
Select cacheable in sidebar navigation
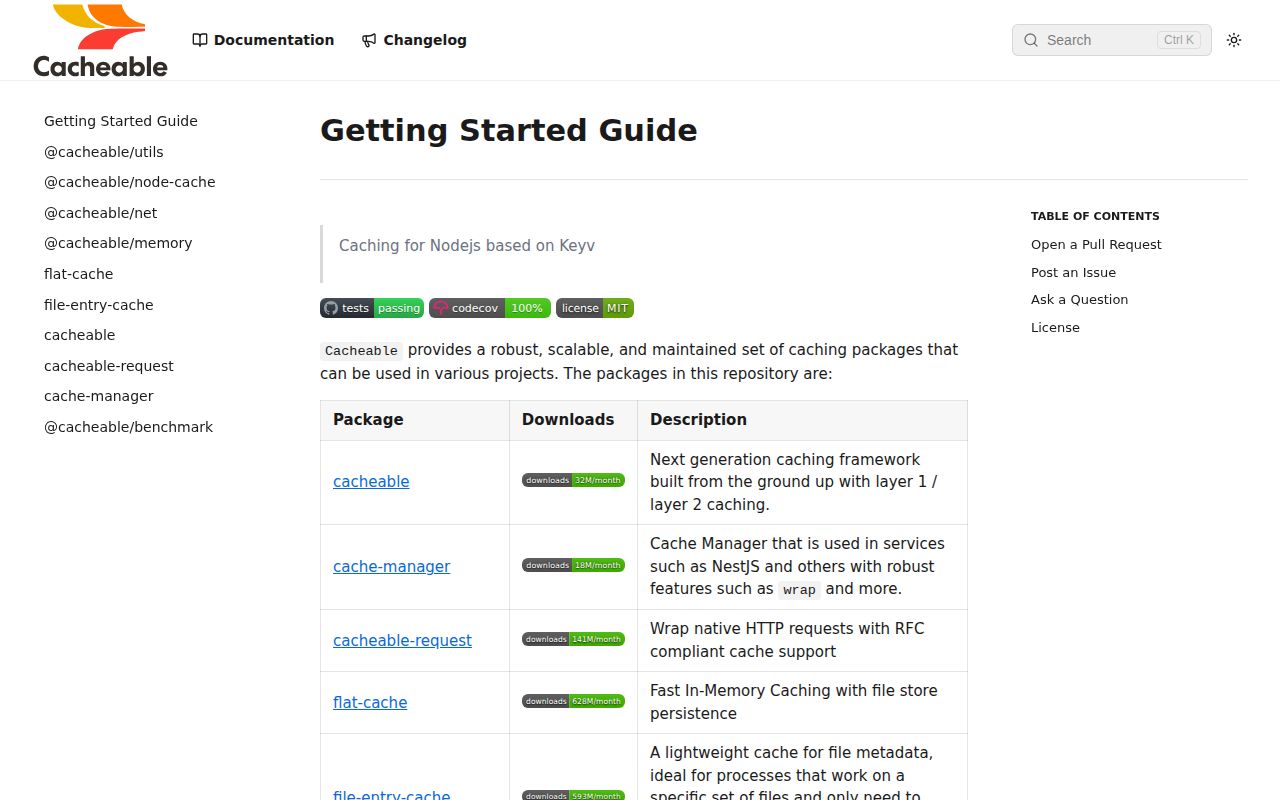click(x=79, y=335)
